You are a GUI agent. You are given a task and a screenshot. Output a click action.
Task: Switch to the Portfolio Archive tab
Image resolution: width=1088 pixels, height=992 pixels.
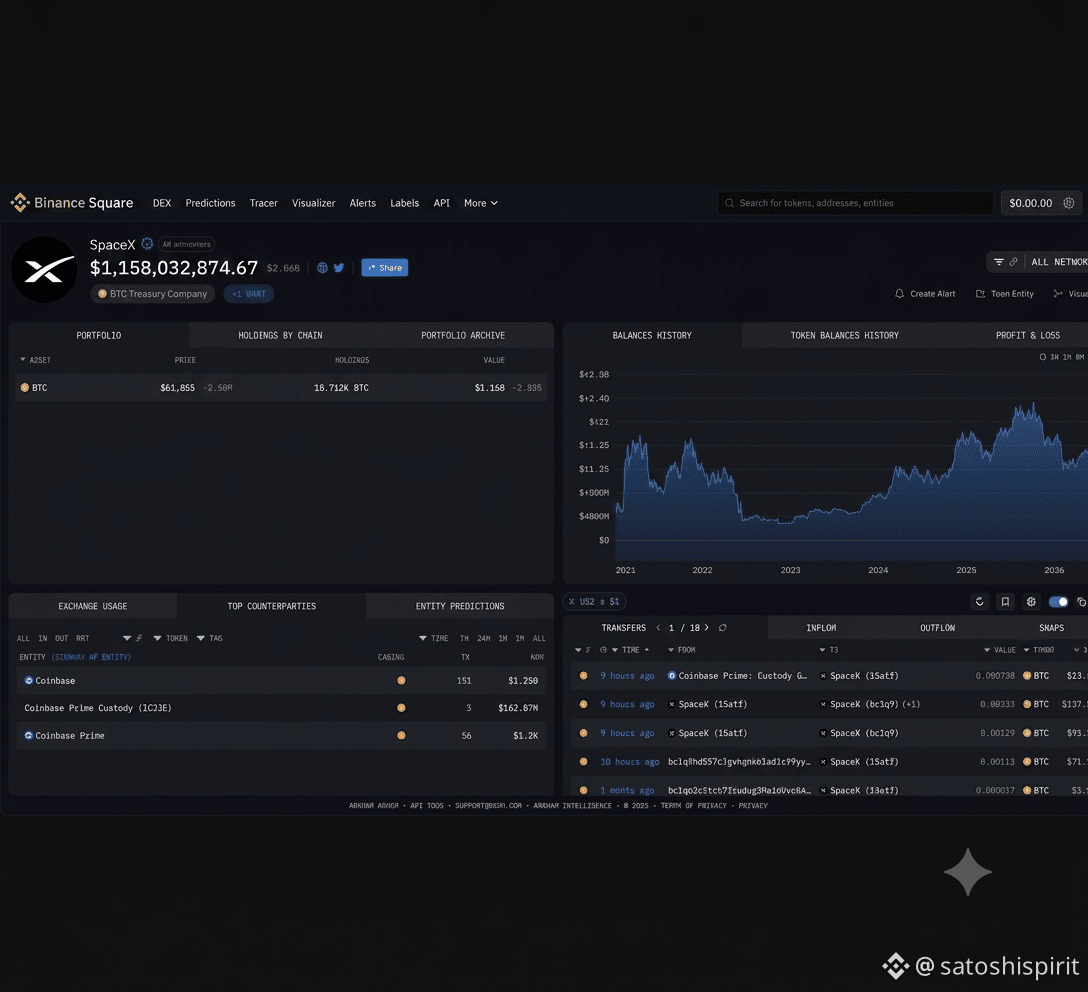point(463,335)
